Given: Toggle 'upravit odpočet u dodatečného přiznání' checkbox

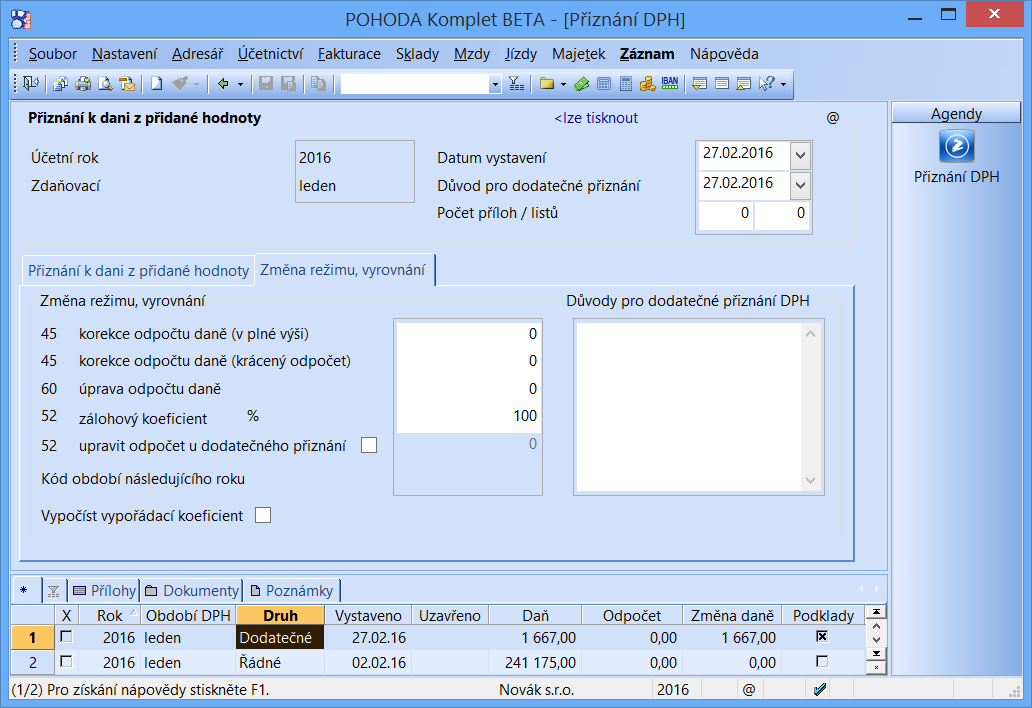Looking at the screenshot, I should 369,445.
